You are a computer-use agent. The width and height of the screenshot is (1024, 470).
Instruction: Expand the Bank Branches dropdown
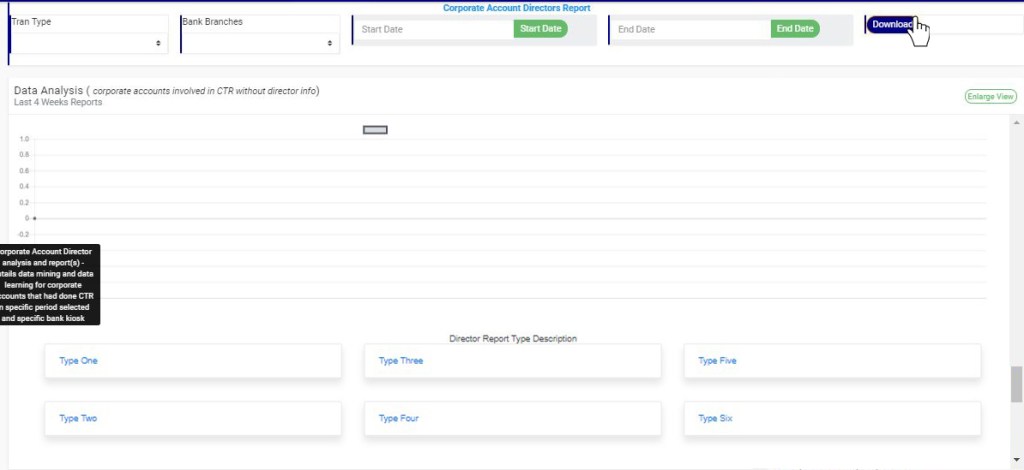point(260,43)
